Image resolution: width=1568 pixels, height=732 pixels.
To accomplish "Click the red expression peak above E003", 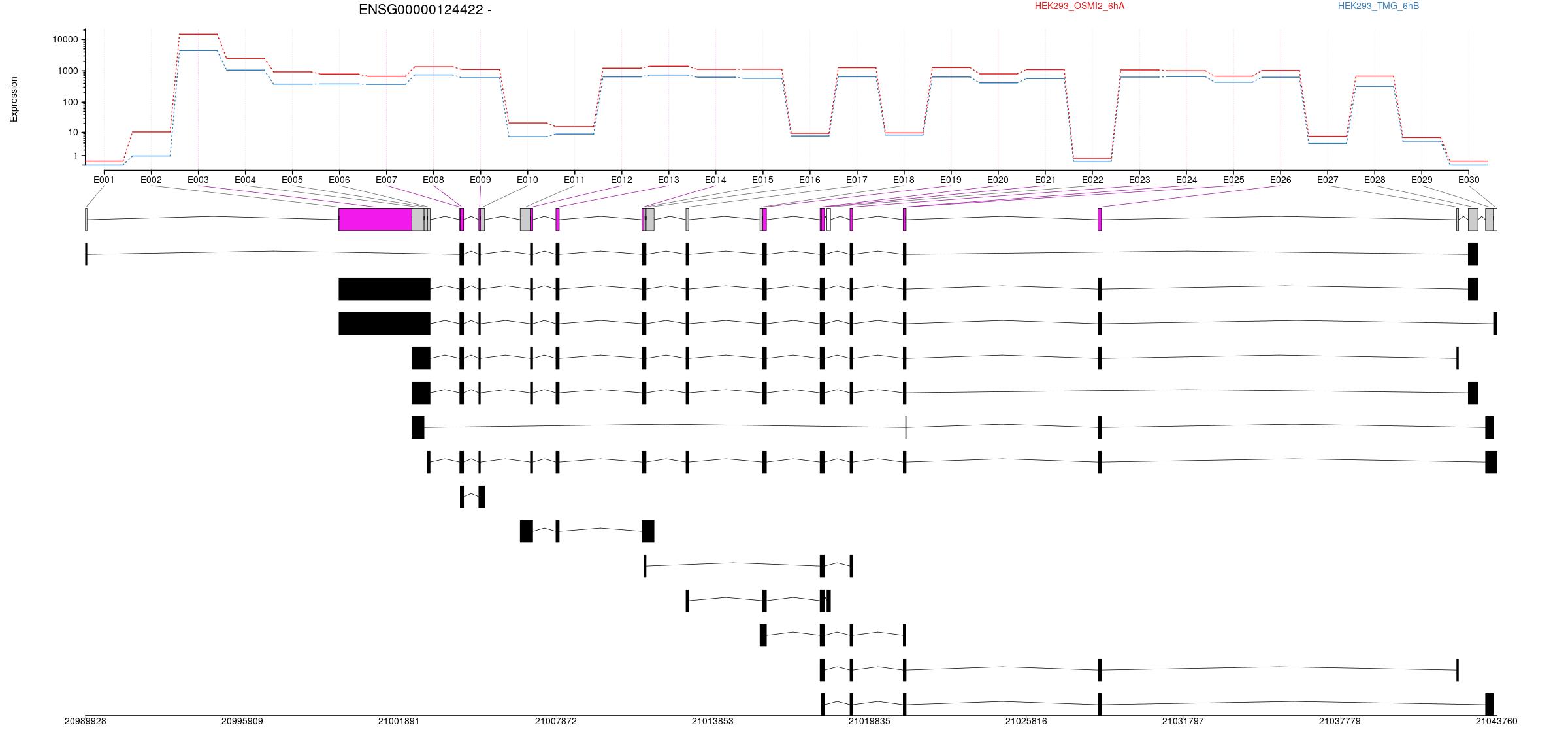I will coord(198,34).
